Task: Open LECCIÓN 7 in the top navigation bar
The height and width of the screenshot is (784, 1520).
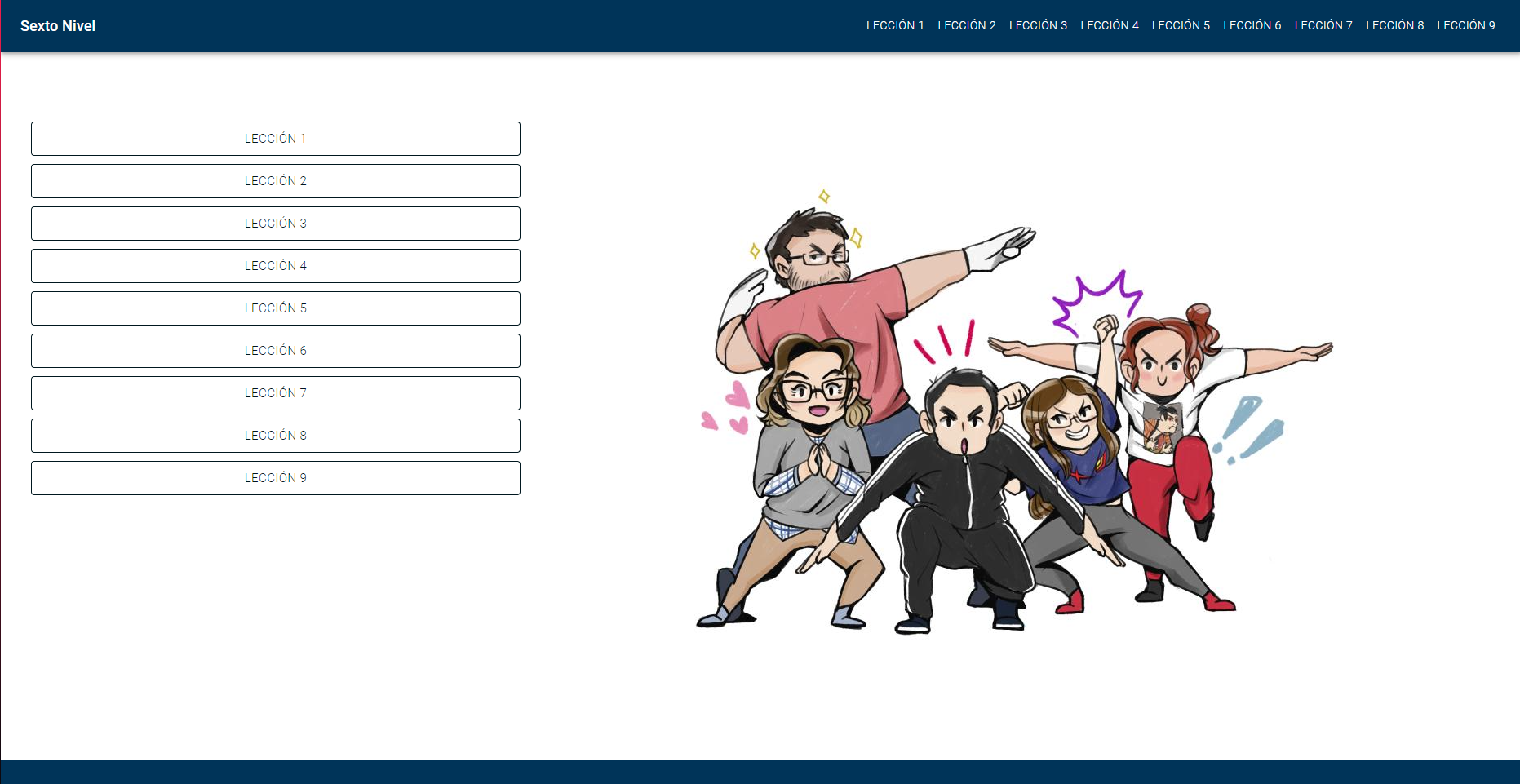Action: point(1323,26)
